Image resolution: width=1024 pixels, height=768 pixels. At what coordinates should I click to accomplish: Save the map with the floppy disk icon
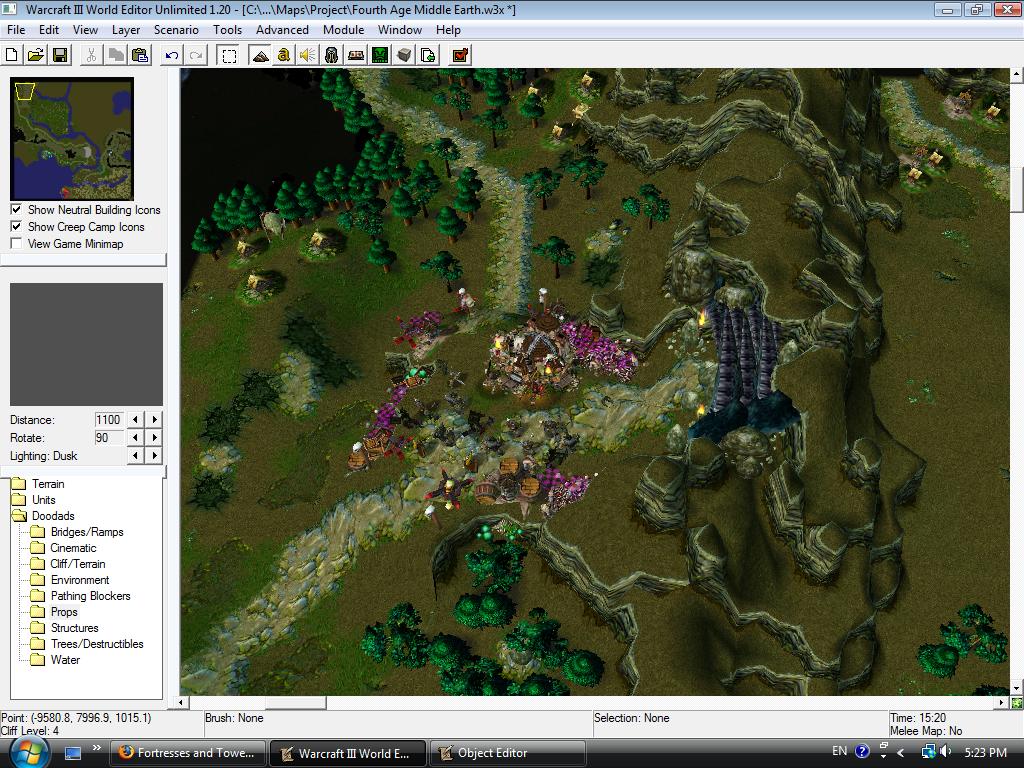pos(60,56)
